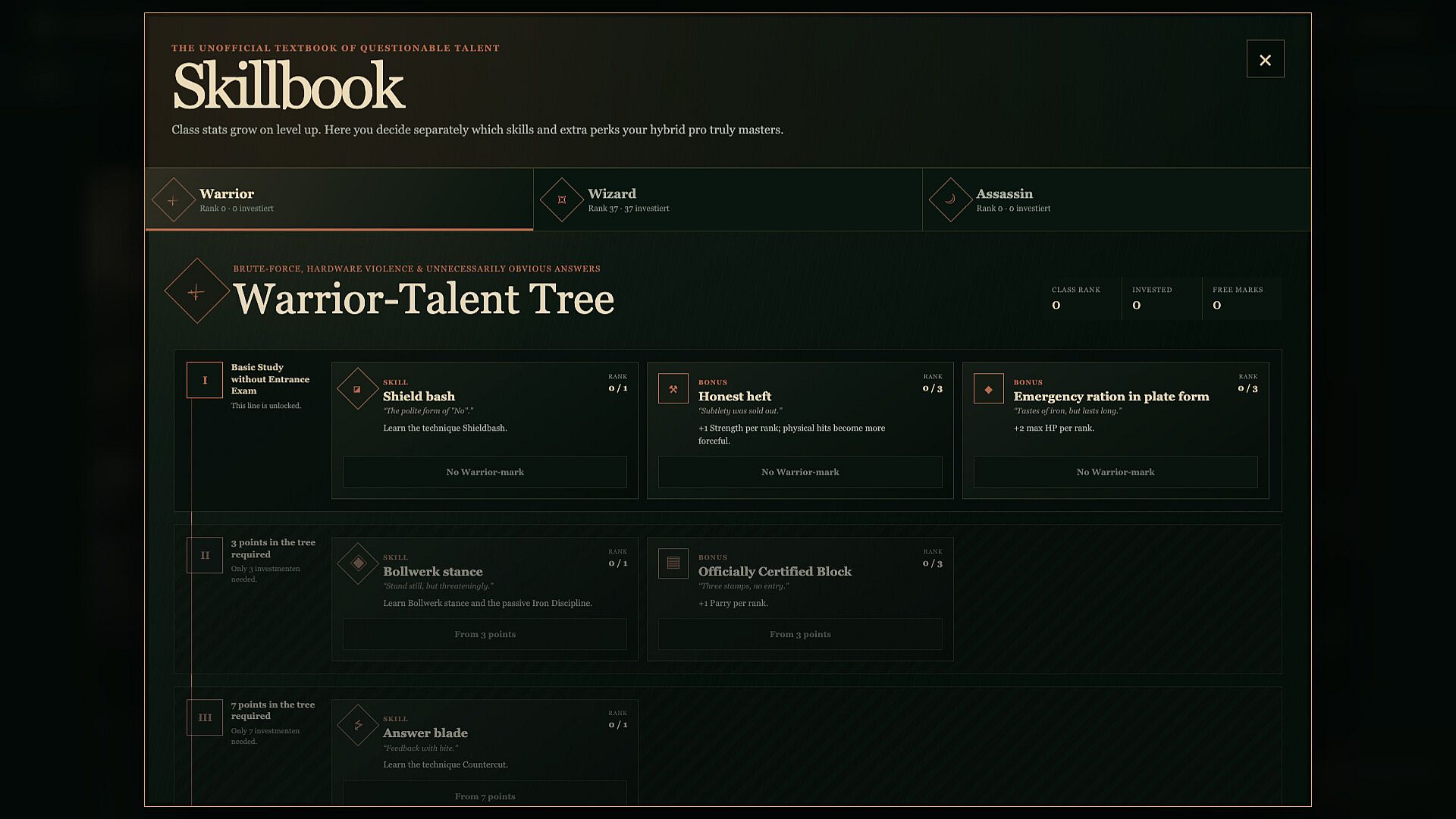This screenshot has width=1456, height=819.
Task: Click the tier I roman numeral box
Action: point(205,380)
